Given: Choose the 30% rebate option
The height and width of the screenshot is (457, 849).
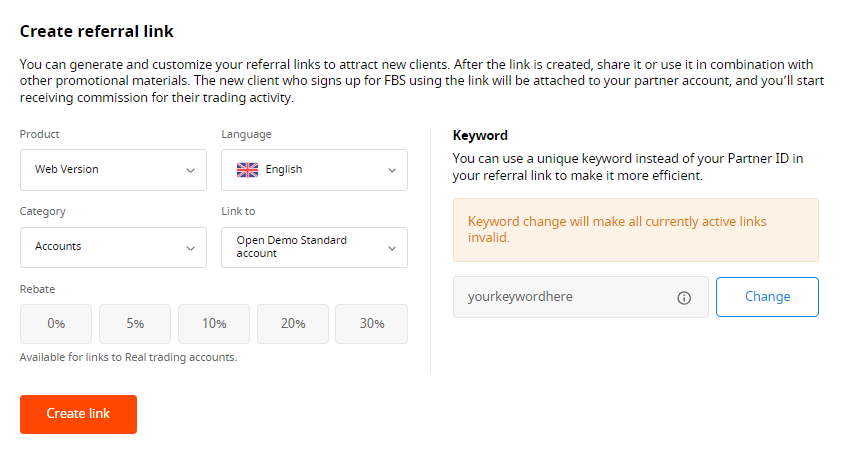Looking at the screenshot, I should coord(371,324).
